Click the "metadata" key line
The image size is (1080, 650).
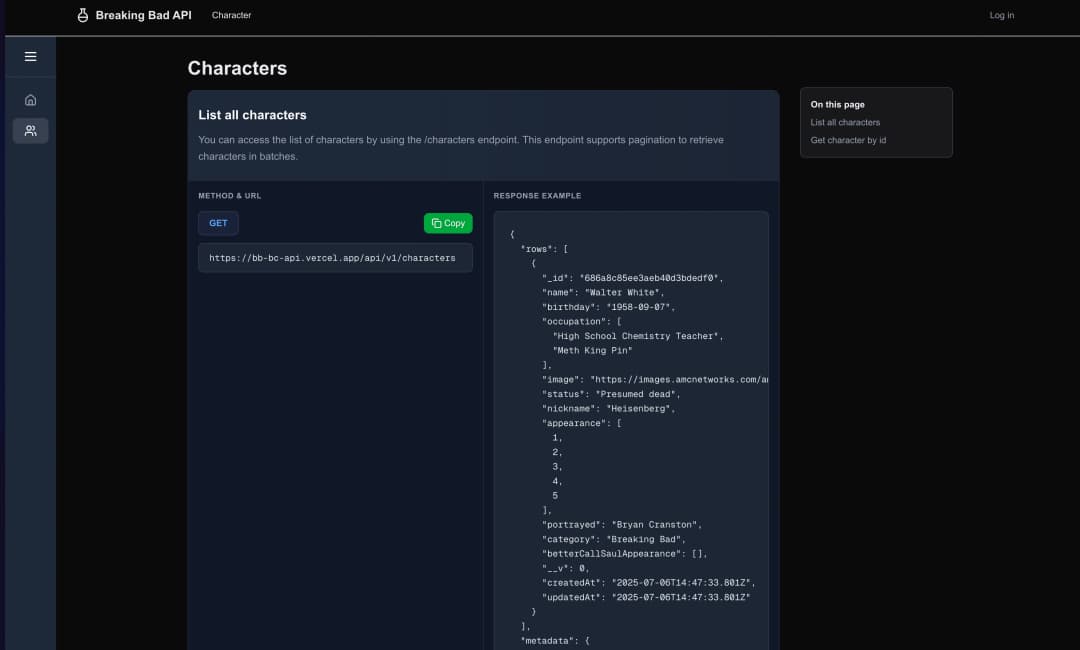point(555,640)
